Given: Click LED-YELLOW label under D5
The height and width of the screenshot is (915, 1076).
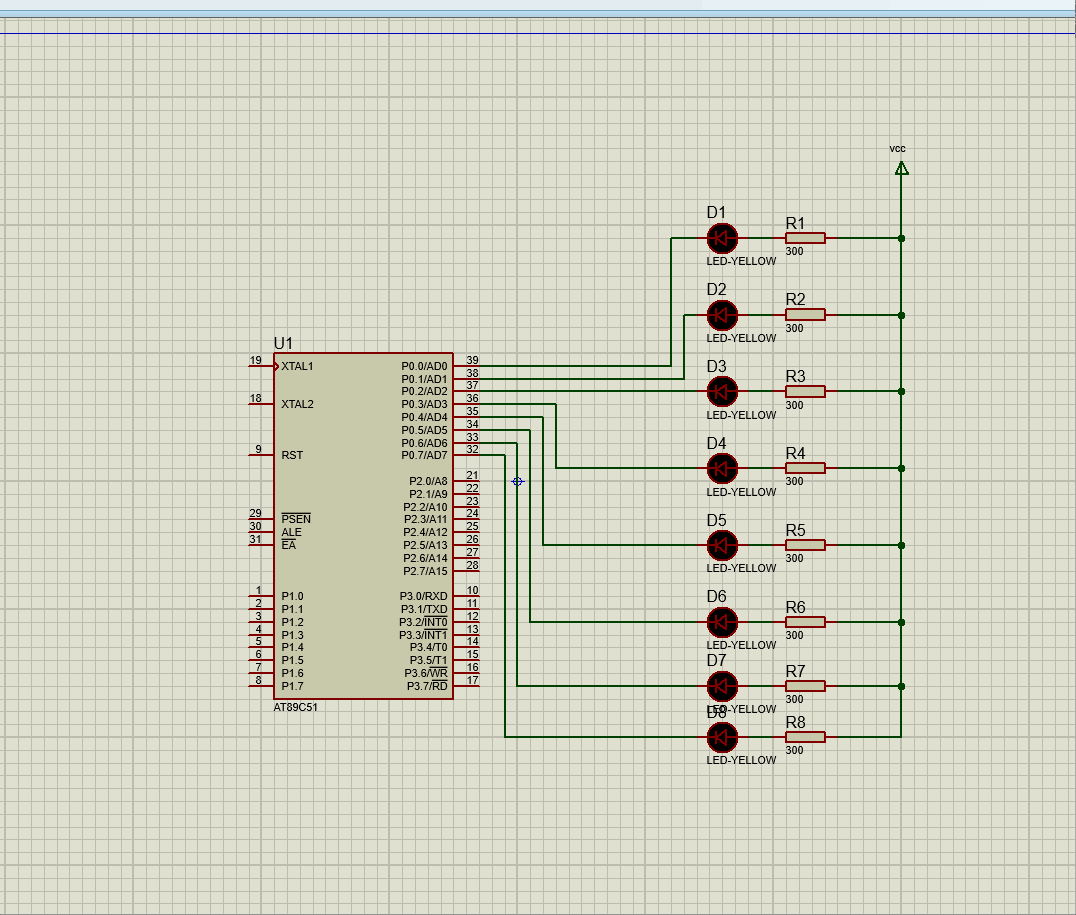Looking at the screenshot, I should (741, 568).
